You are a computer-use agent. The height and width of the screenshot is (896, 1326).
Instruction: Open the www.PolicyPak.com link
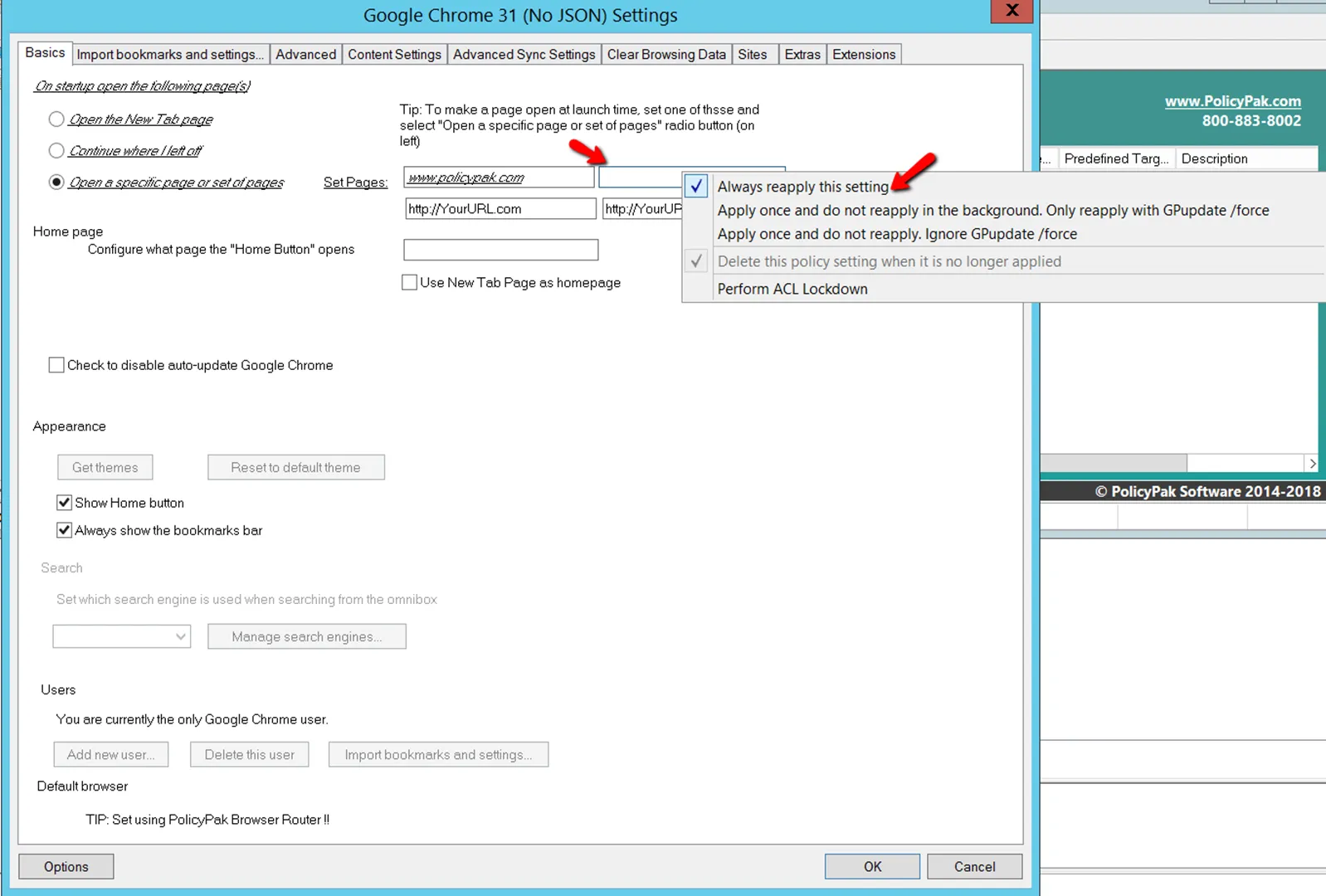tap(1232, 101)
